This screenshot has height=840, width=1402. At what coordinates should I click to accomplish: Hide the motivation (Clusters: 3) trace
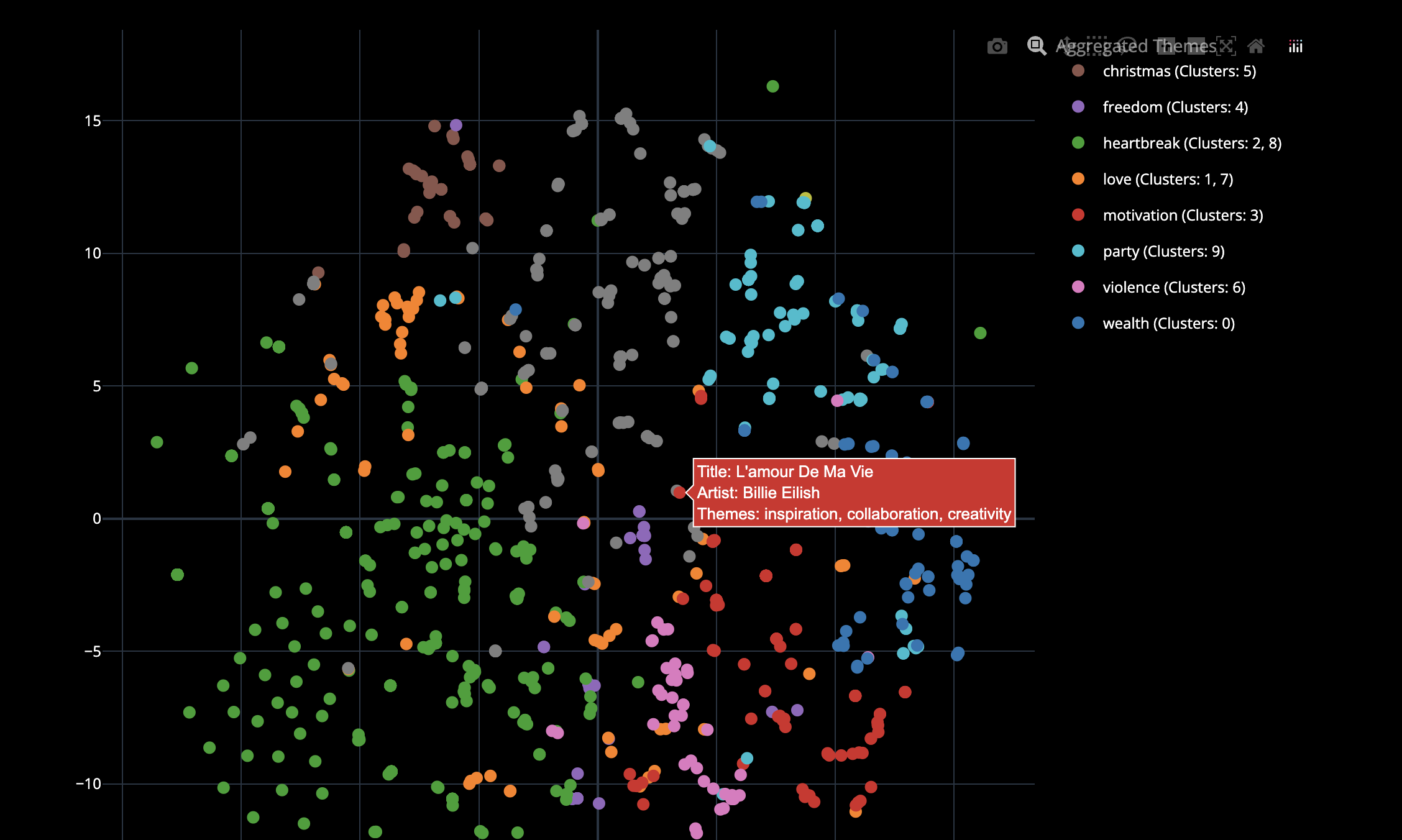pyautogui.click(x=1182, y=216)
